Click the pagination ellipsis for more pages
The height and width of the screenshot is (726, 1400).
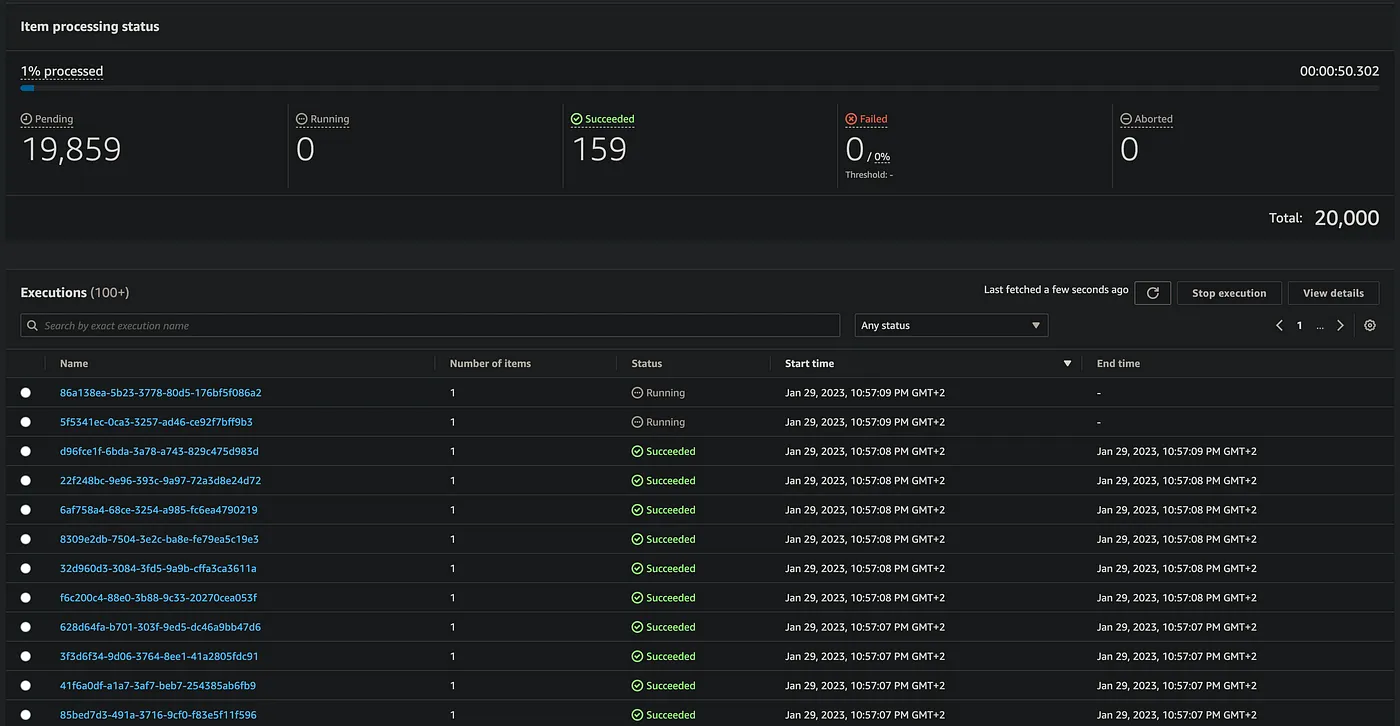(x=1320, y=326)
